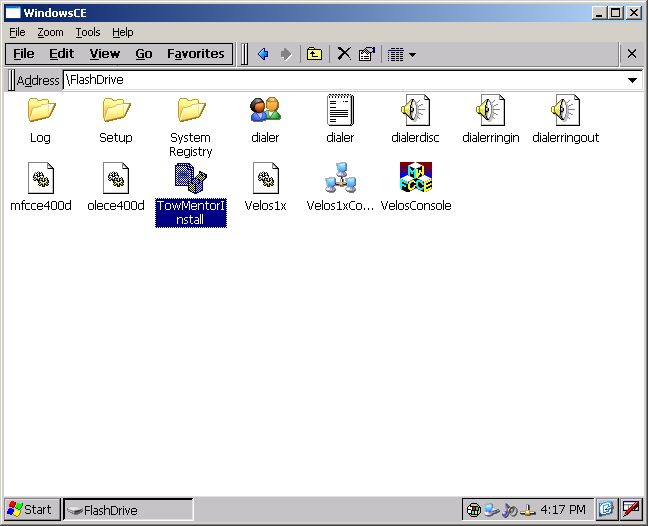The image size is (648, 526).
Task: Select the dialerdisc sound file
Action: 415,120
